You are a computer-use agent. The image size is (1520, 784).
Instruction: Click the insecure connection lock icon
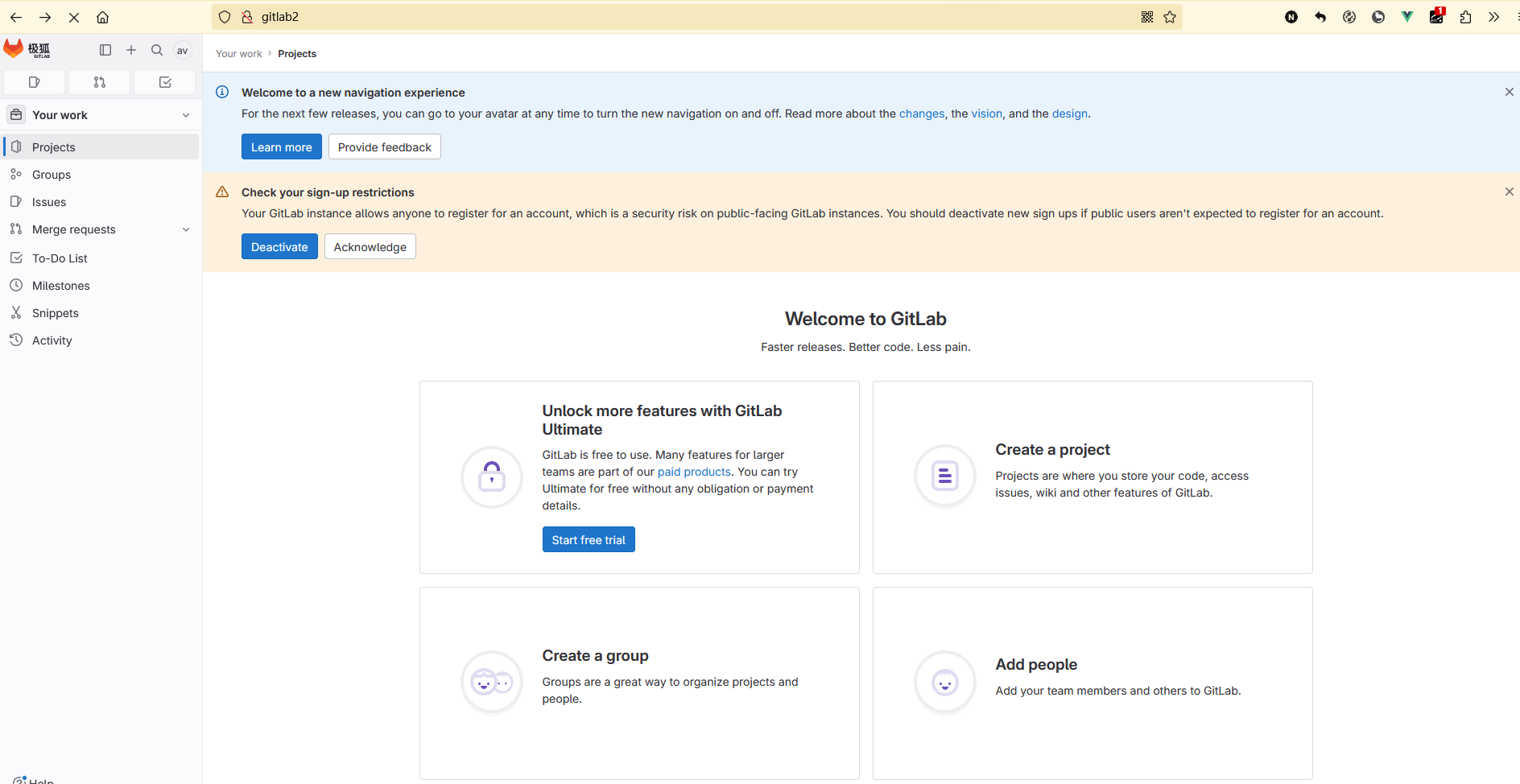[247, 17]
